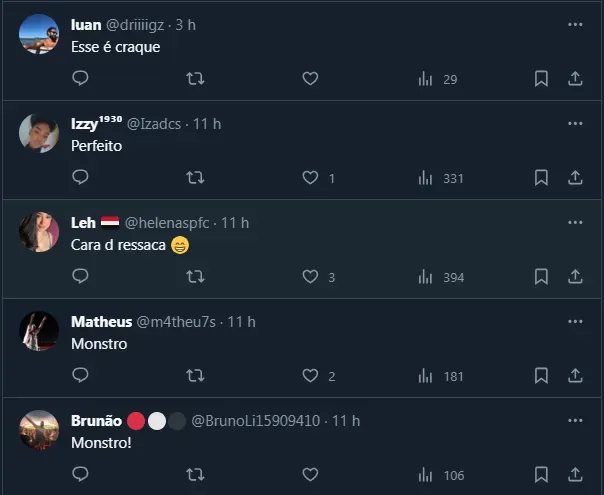This screenshot has height=495, width=604.
Task: Open view count on Izzy's tweet
Action: [441, 178]
